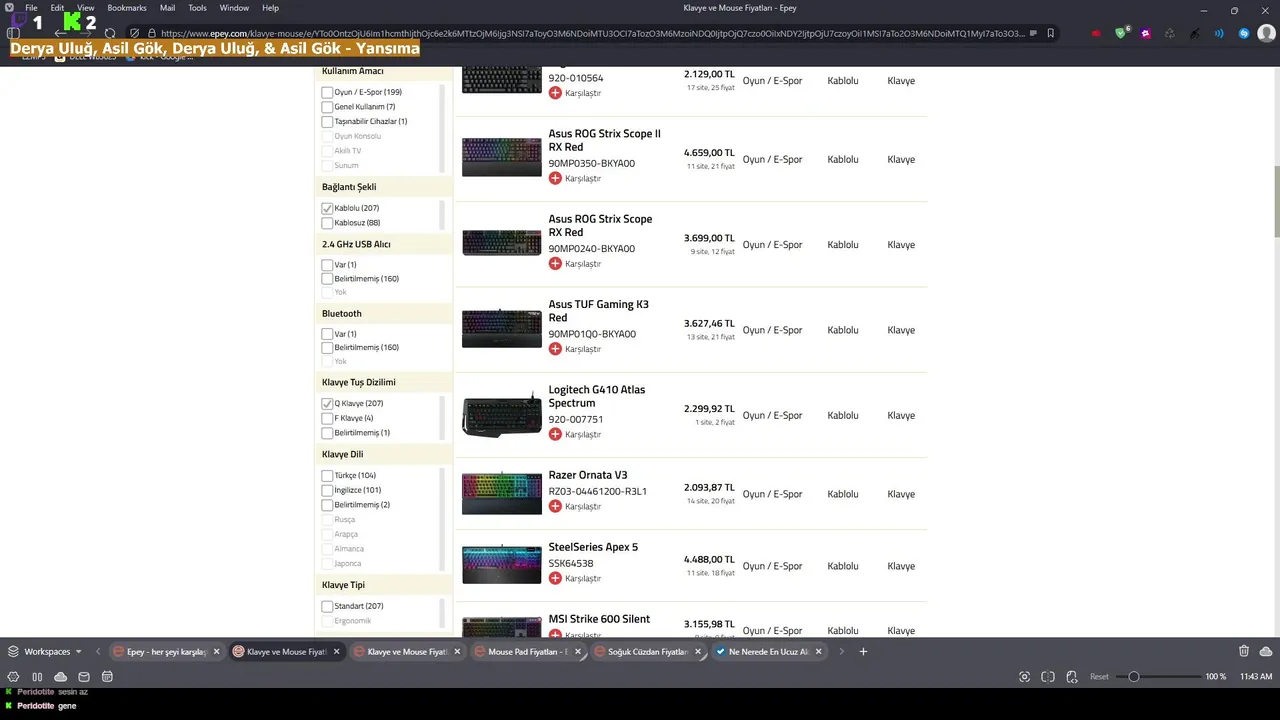Click Karşılaştır plus icon for Logitech G410 Atlas Spectrum

click(555, 434)
